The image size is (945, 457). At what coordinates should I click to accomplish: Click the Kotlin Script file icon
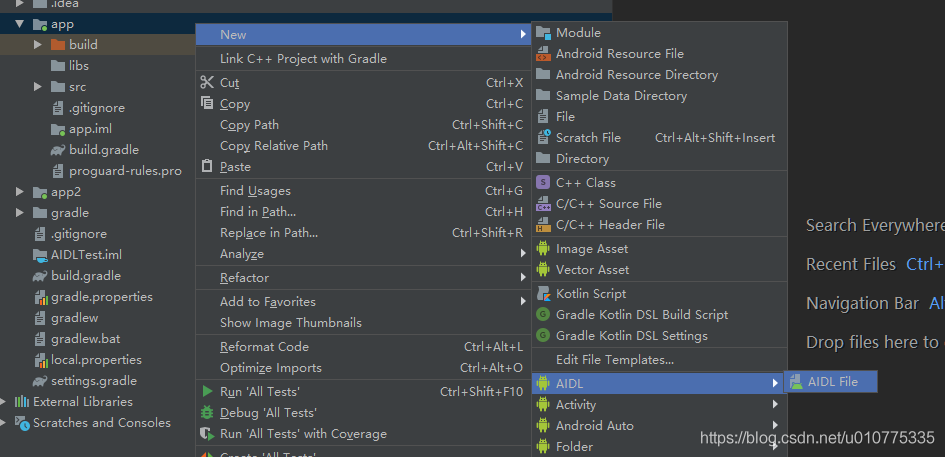(543, 294)
